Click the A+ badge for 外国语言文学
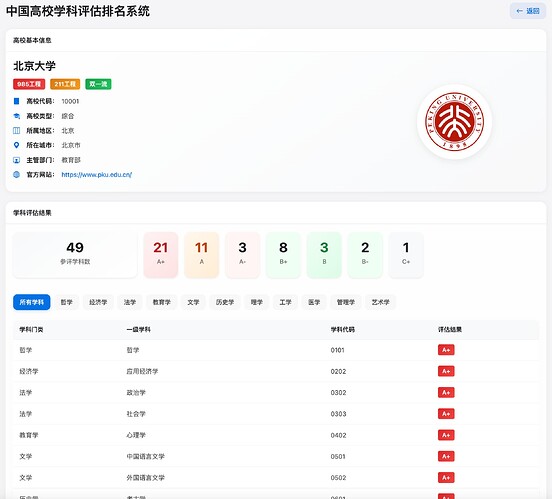 pos(446,478)
